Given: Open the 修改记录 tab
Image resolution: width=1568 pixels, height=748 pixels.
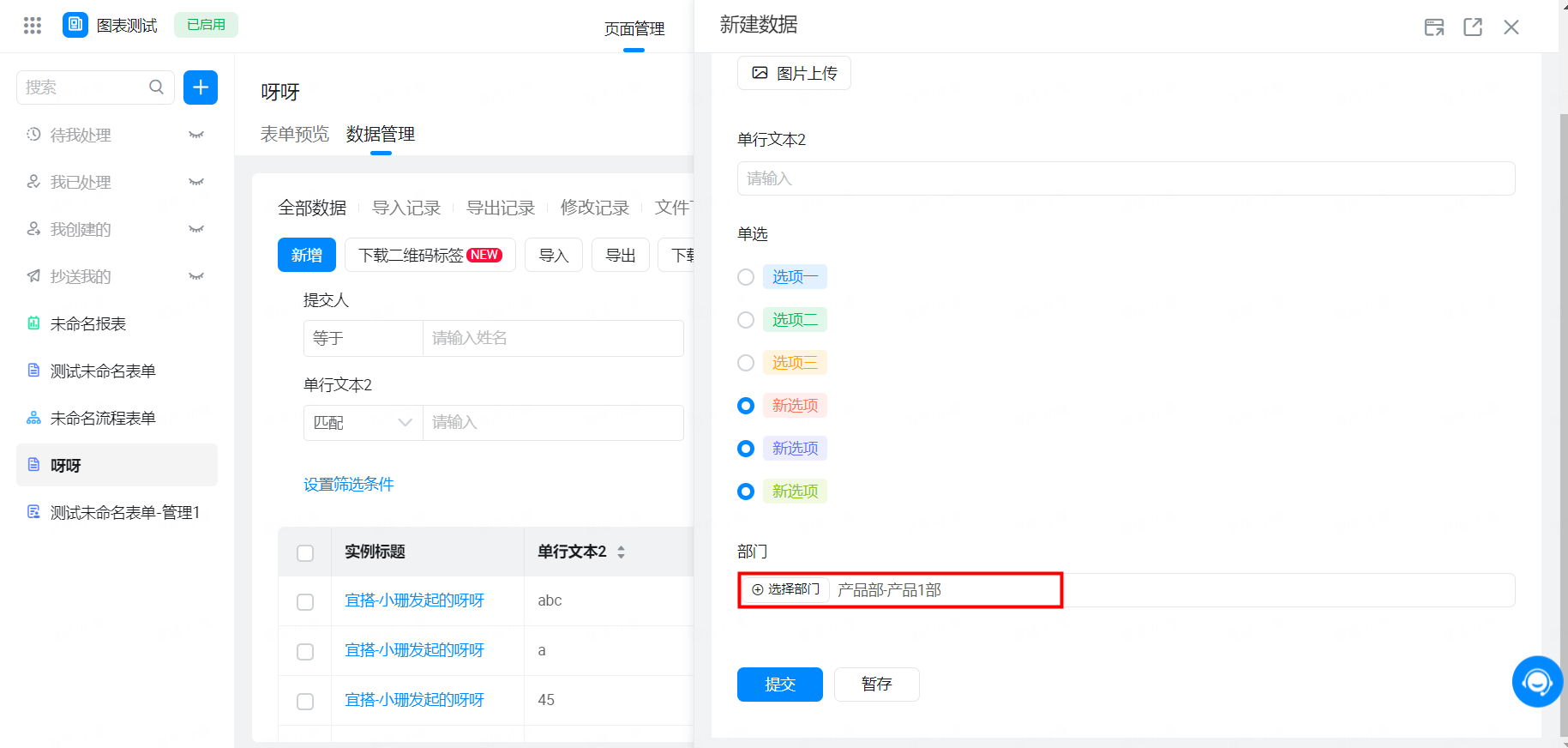Looking at the screenshot, I should pyautogui.click(x=595, y=208).
